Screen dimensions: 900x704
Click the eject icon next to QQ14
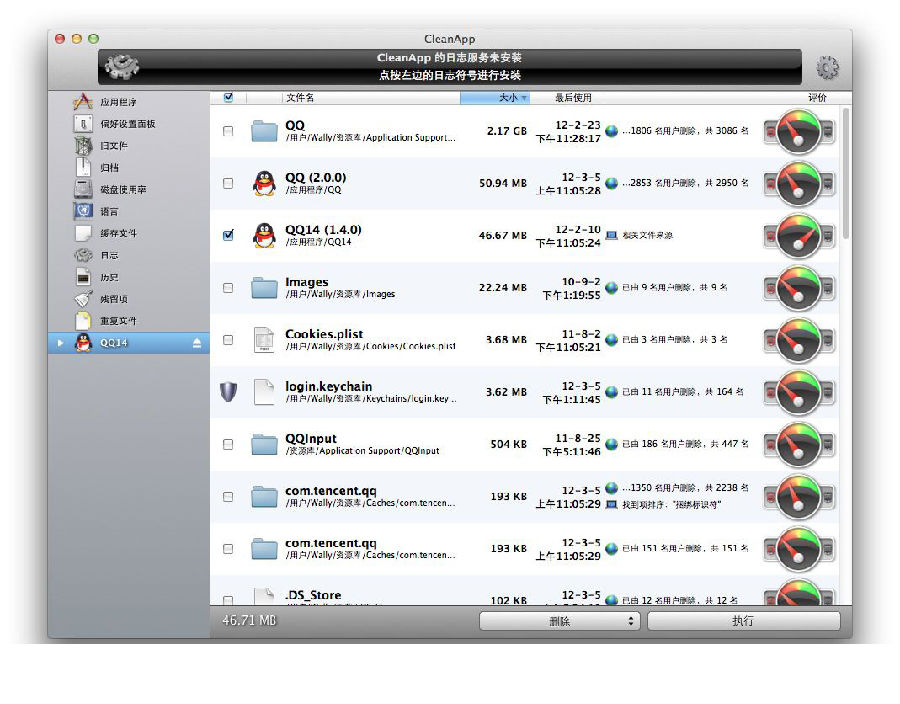[x=197, y=344]
